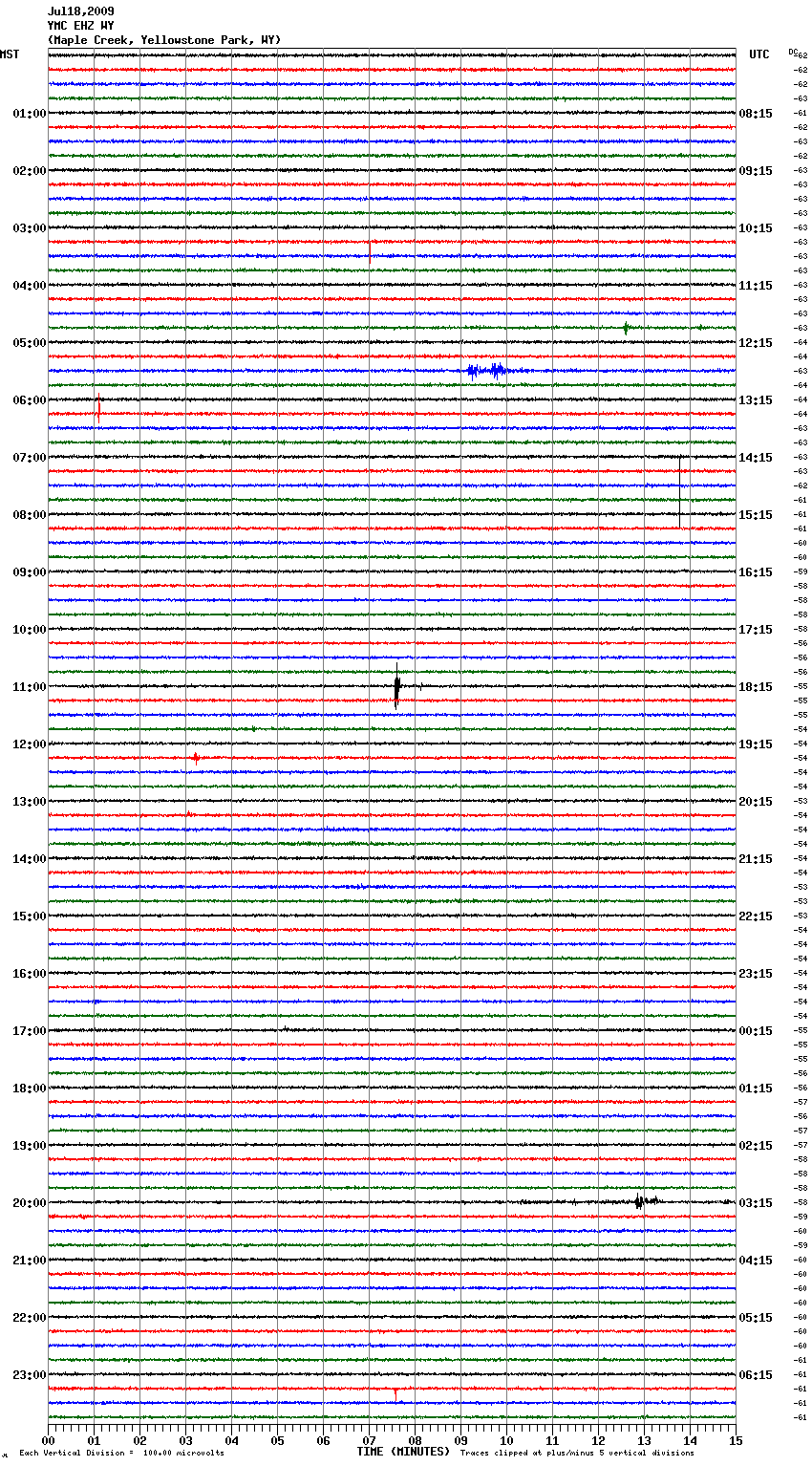812x1466 pixels.
Task: Click the 14:15 UTC time label
Action: (756, 458)
